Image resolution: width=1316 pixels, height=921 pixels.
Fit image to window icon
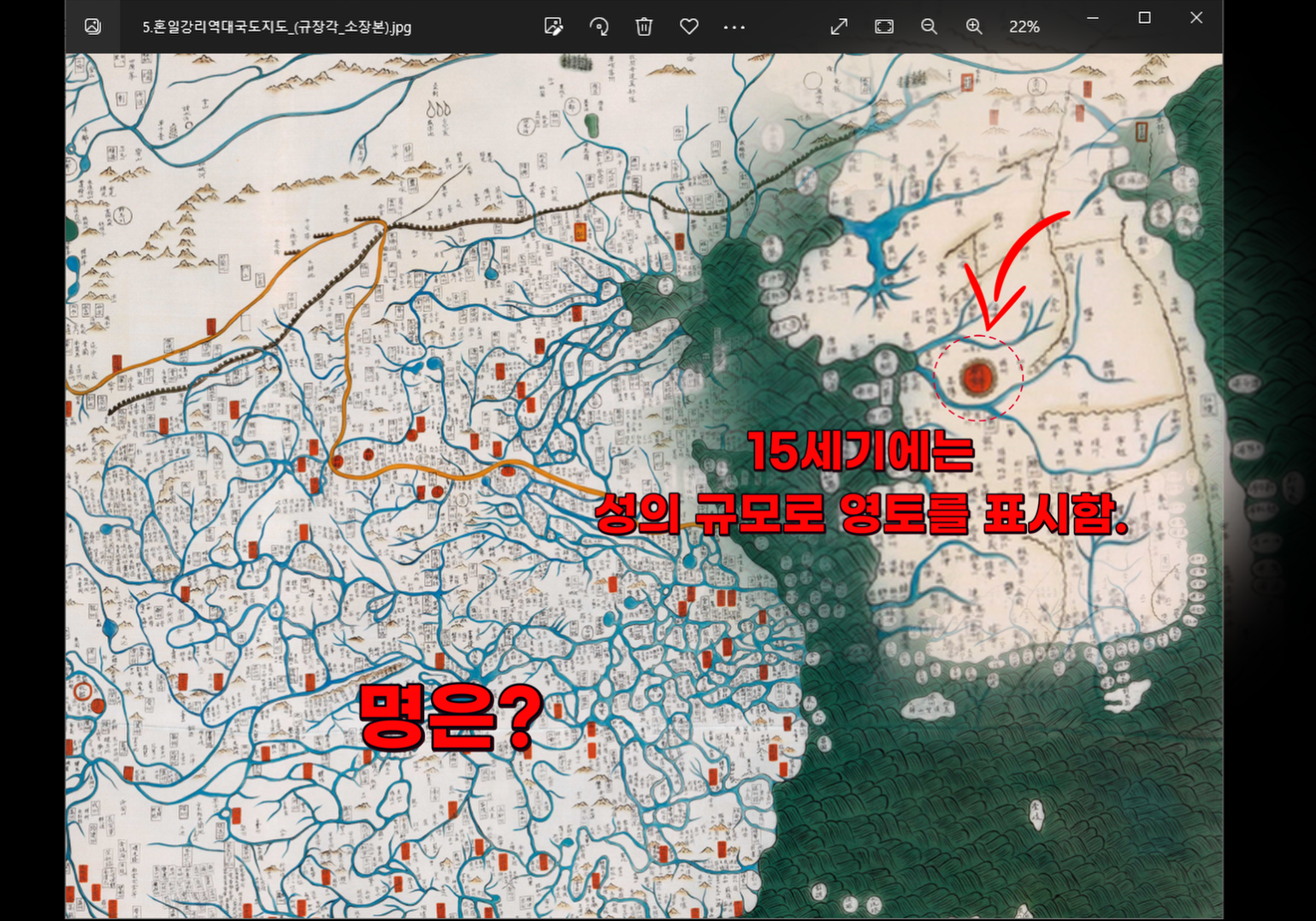(x=884, y=27)
